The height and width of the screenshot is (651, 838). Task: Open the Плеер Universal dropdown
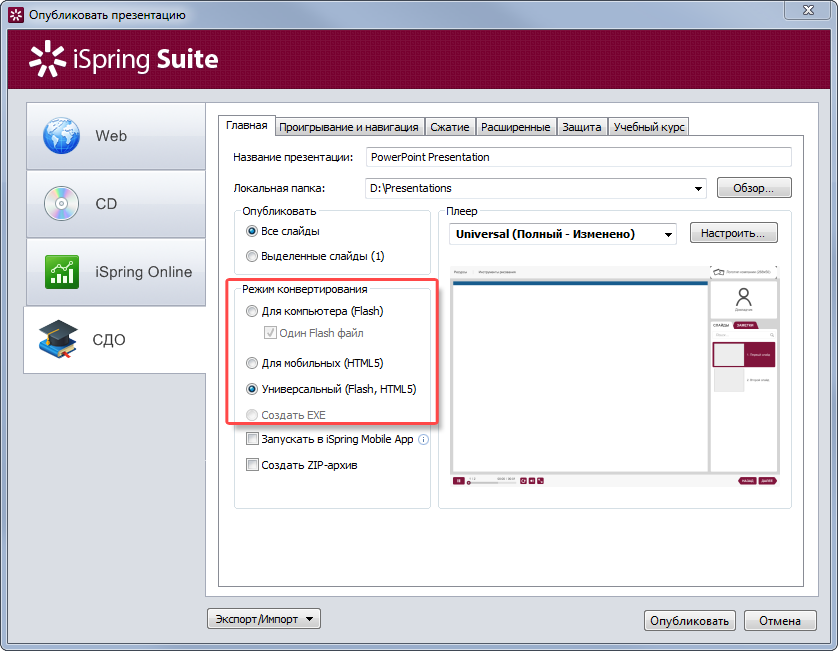(668, 235)
